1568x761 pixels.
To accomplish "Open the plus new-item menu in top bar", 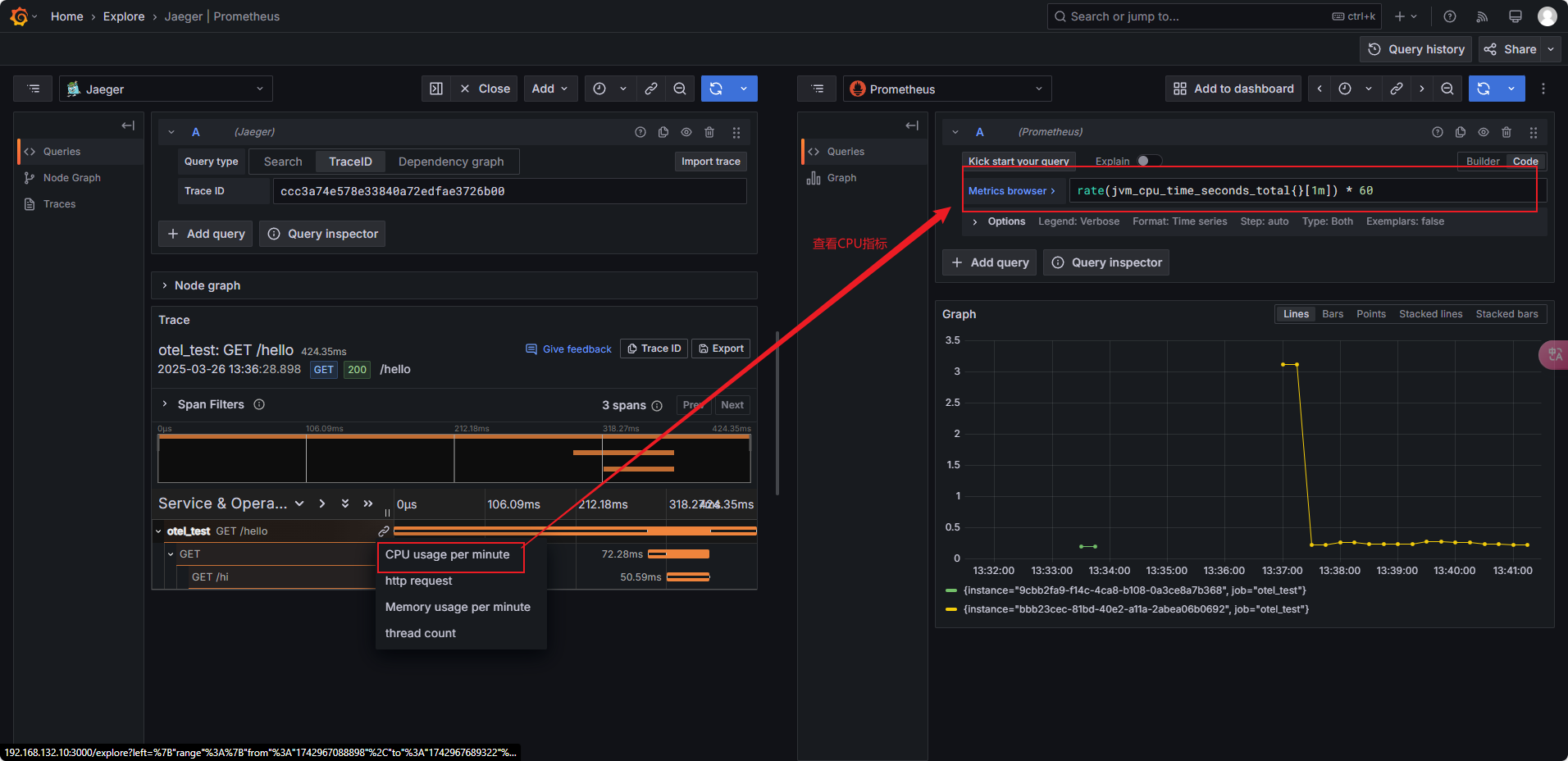I will [x=1406, y=16].
